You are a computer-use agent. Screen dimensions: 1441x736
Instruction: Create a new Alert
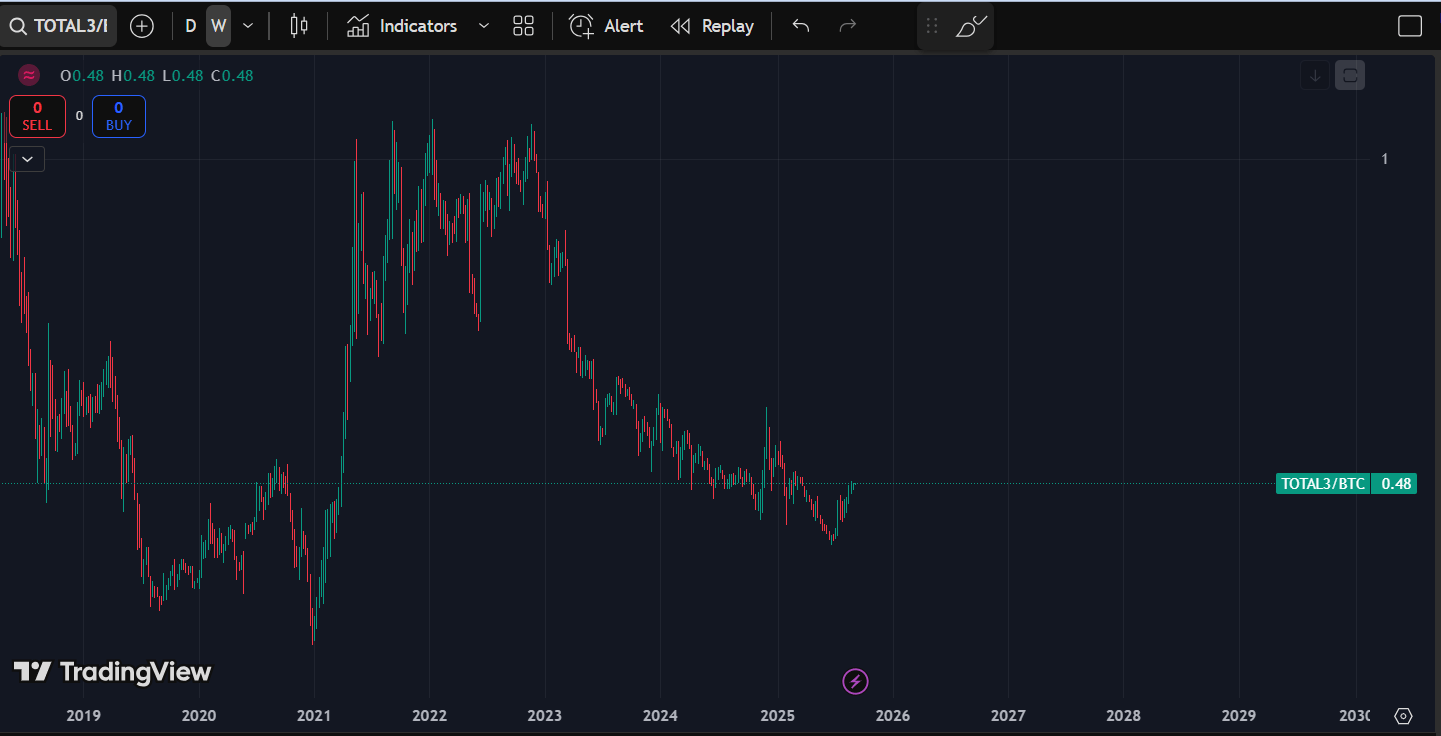point(607,26)
